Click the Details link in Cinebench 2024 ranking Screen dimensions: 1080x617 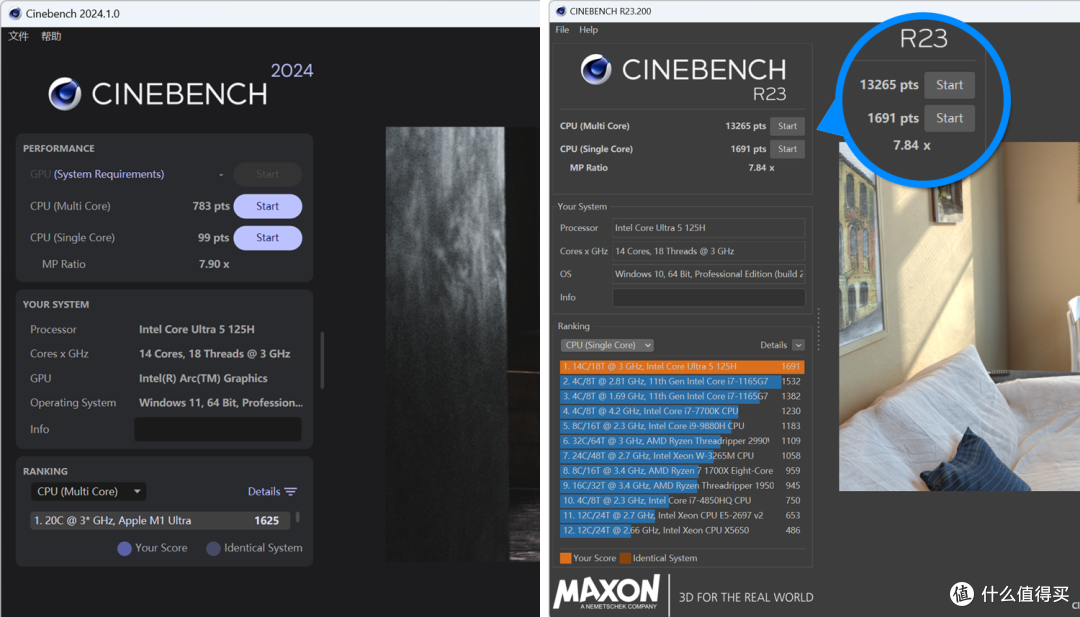[x=264, y=492]
